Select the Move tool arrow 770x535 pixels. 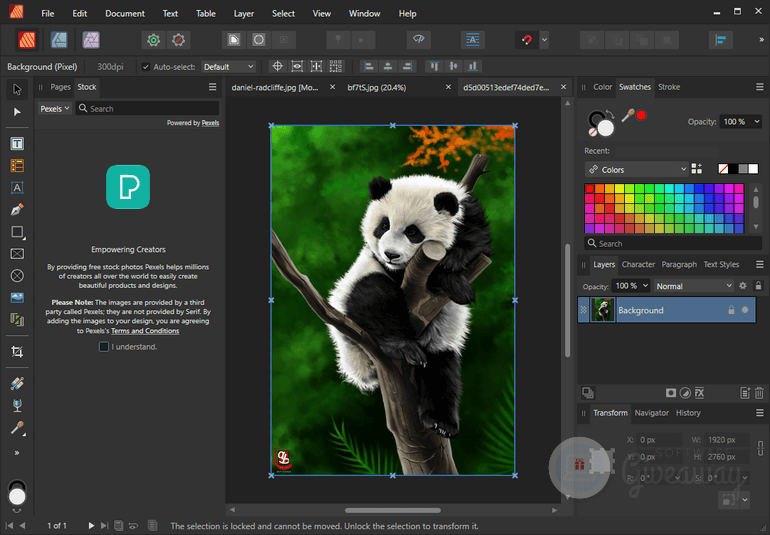[17, 89]
